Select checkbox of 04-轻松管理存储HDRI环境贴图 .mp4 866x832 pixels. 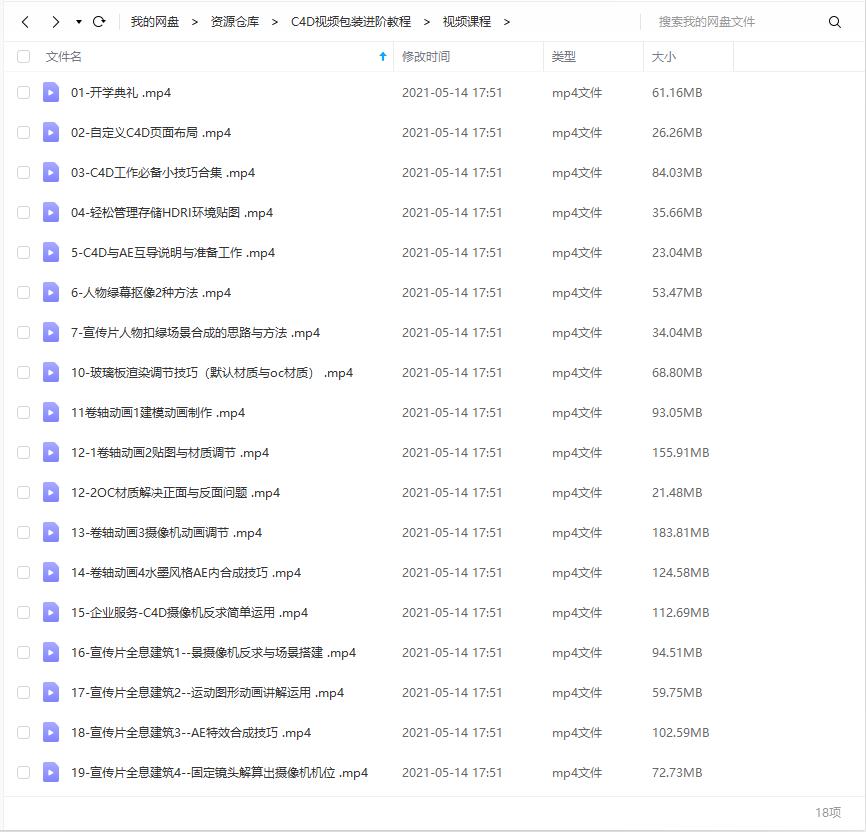point(23,212)
